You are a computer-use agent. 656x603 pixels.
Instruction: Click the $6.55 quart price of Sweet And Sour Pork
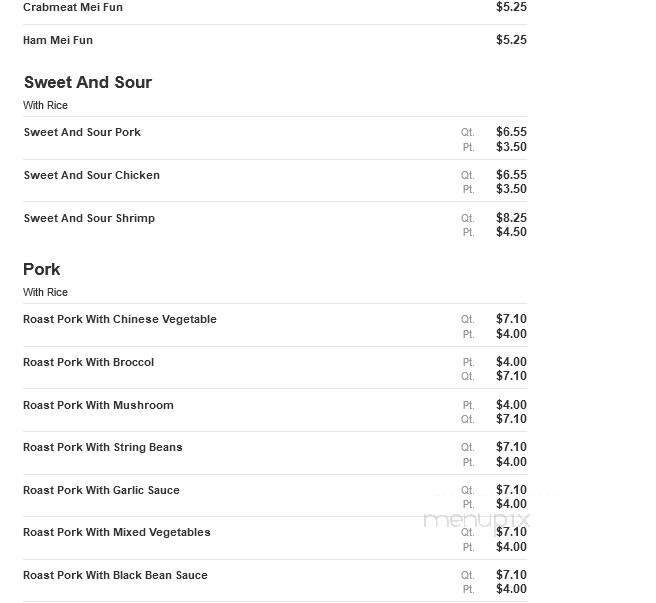[511, 132]
